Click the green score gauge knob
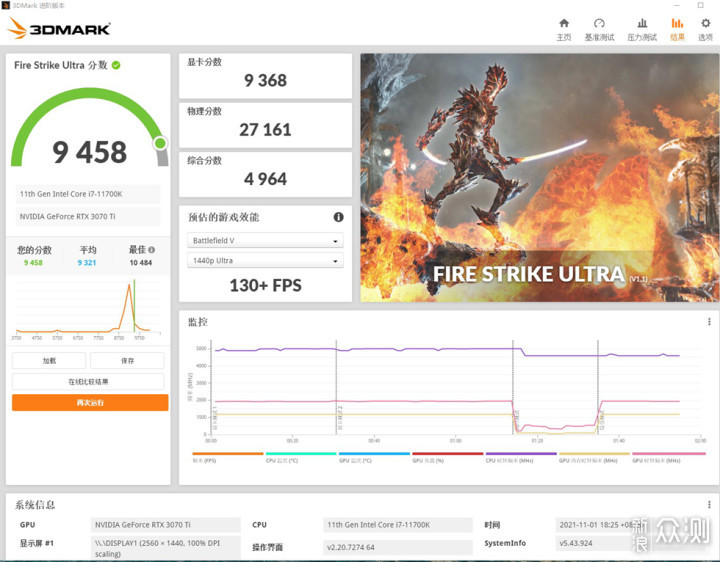The image size is (720, 562). (x=160, y=143)
